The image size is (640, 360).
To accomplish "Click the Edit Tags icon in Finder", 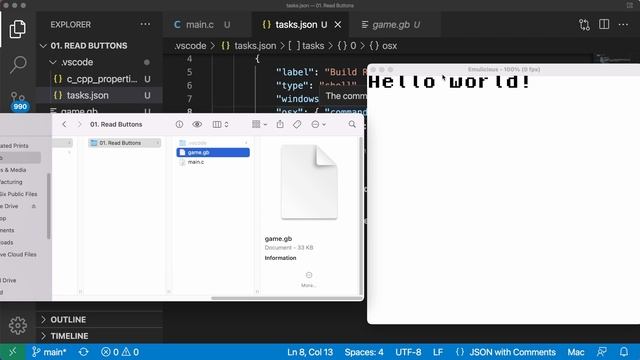I will pos(297,124).
